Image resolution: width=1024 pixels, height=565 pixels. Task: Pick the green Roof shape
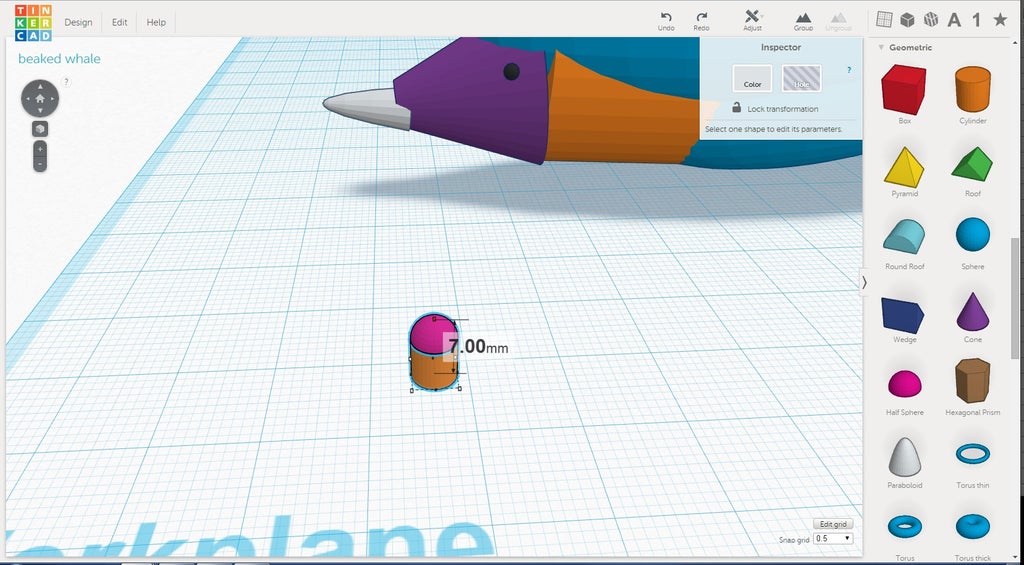(x=972, y=164)
